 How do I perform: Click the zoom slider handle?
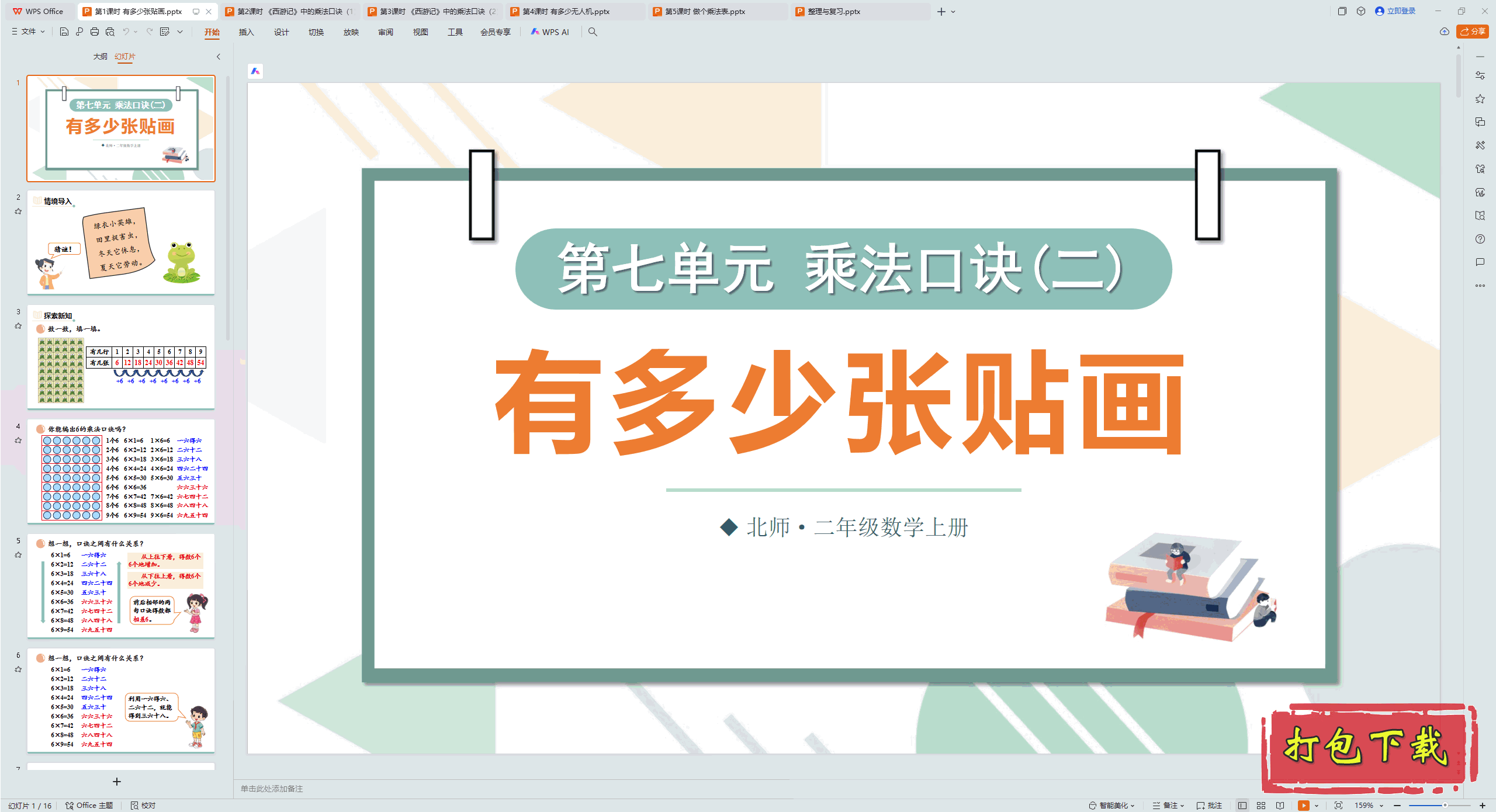point(1445,805)
